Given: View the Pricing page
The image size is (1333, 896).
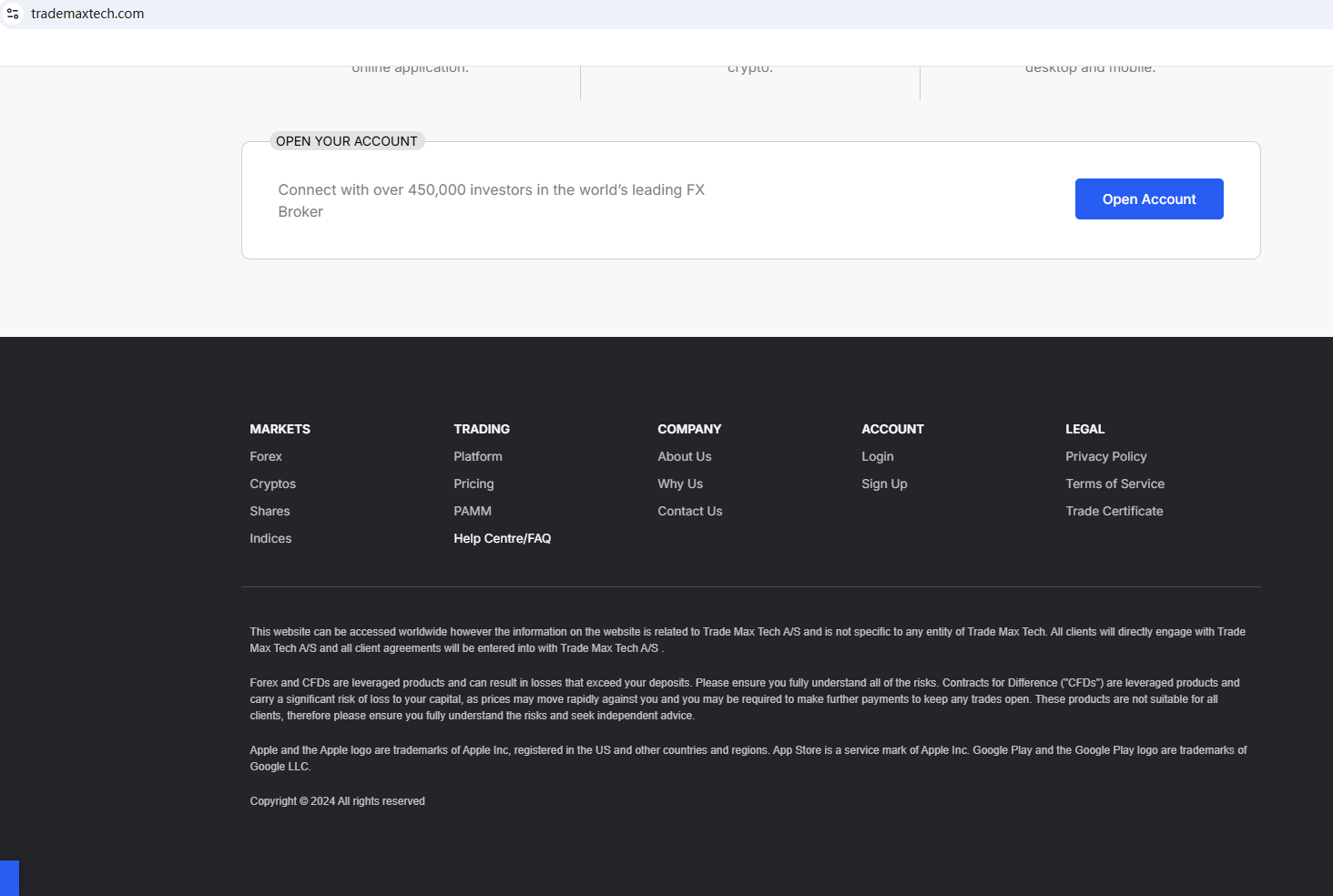Looking at the screenshot, I should pyautogui.click(x=473, y=484).
